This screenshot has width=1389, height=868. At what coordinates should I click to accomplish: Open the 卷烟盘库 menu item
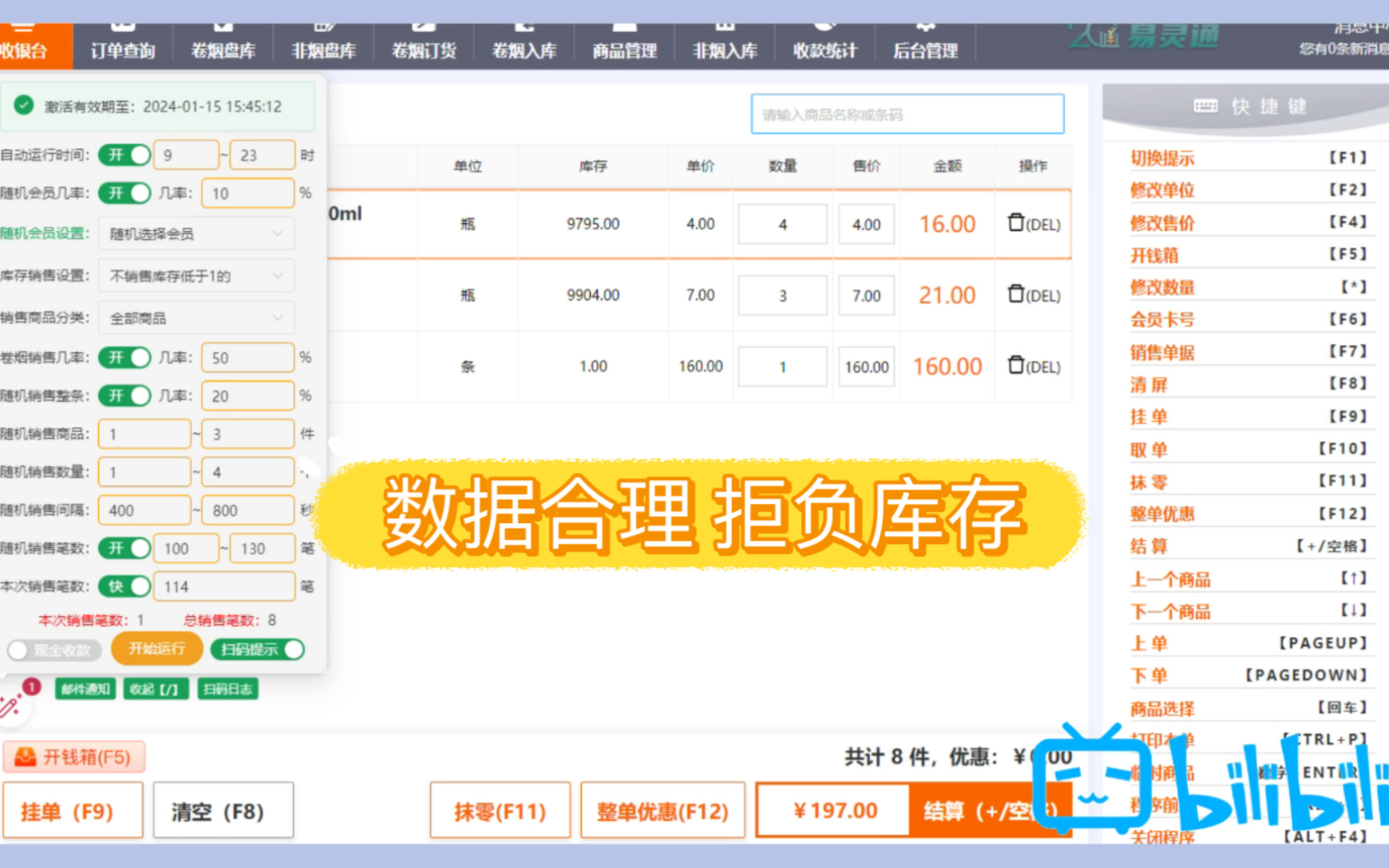point(223,46)
